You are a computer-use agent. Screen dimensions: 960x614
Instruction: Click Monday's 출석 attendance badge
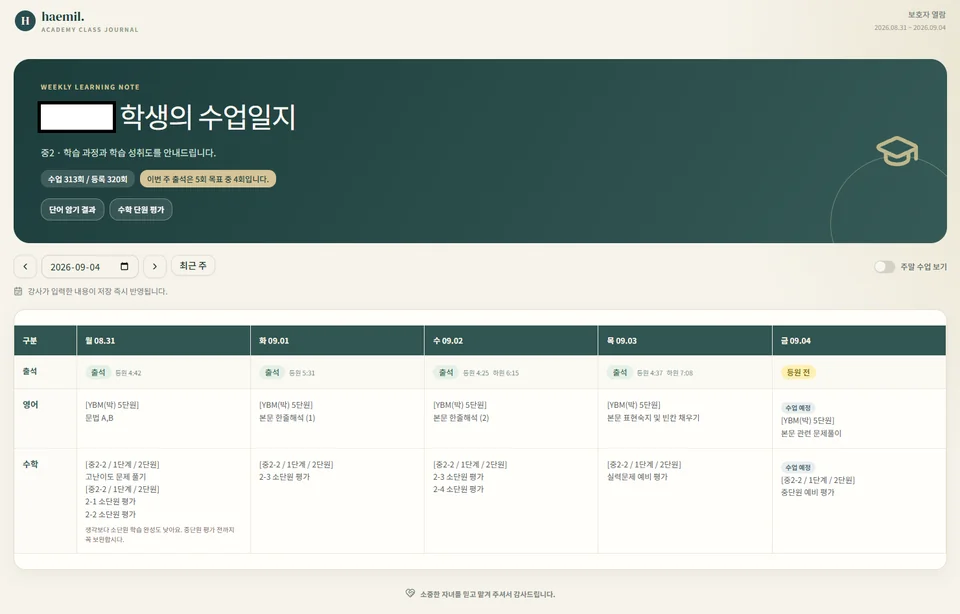pyautogui.click(x=98, y=372)
